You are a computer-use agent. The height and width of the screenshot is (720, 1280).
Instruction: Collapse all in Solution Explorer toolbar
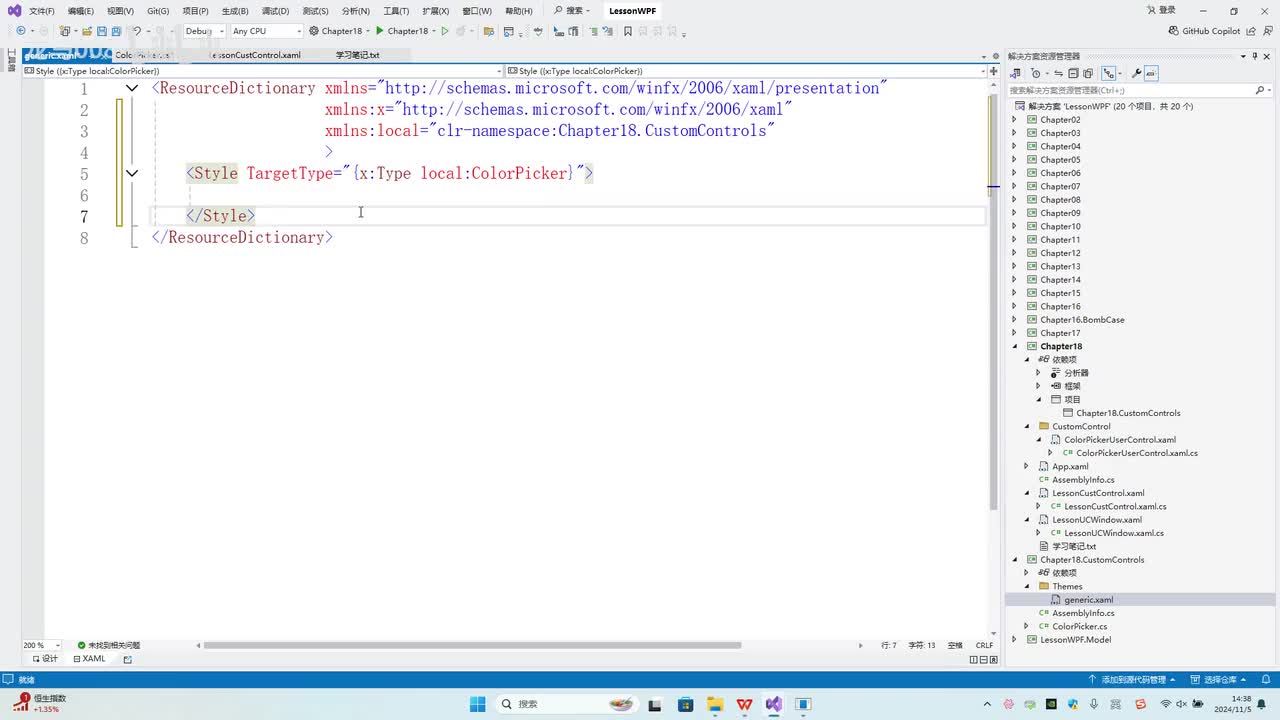click(1074, 73)
